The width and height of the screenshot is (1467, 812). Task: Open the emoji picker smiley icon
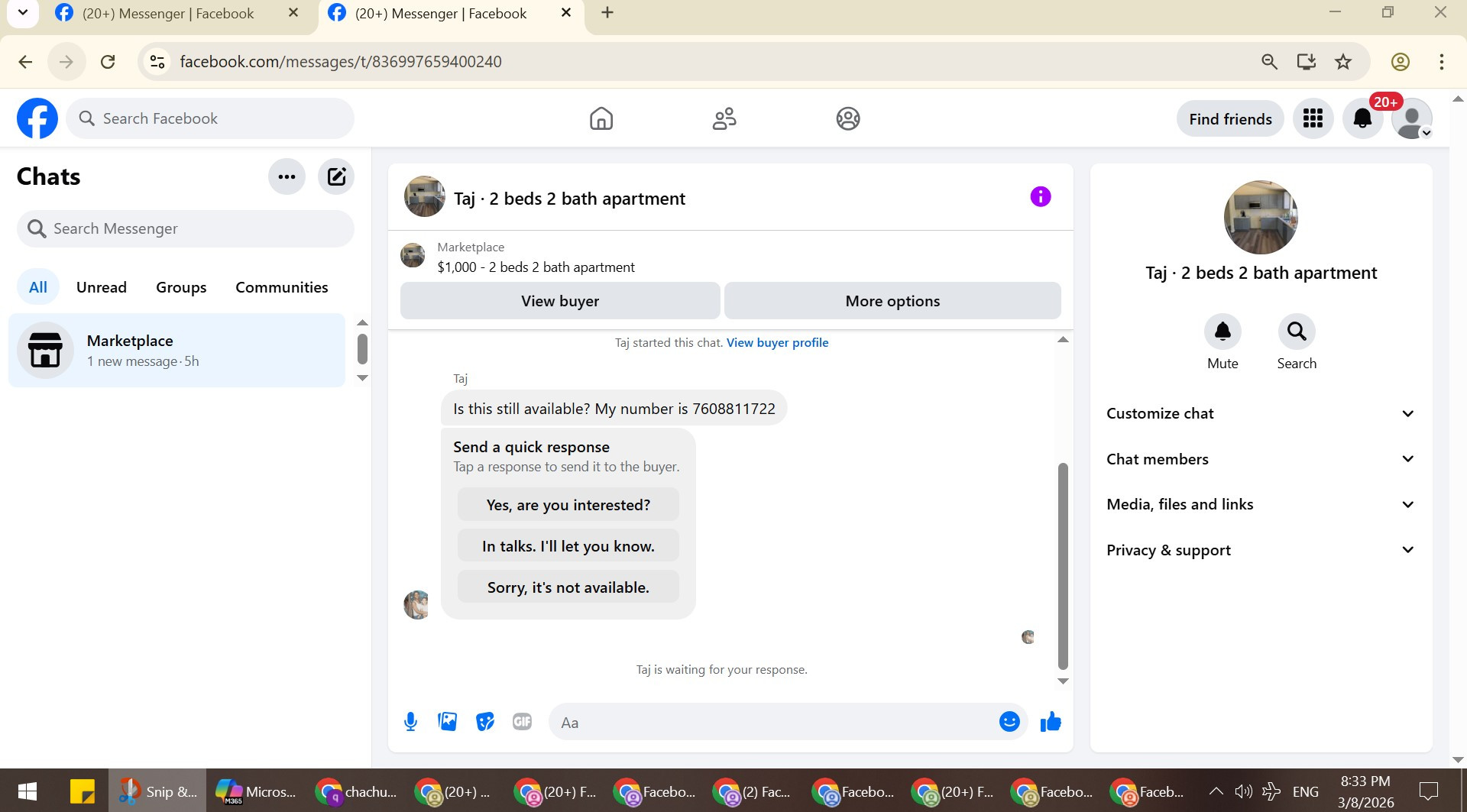(1009, 721)
